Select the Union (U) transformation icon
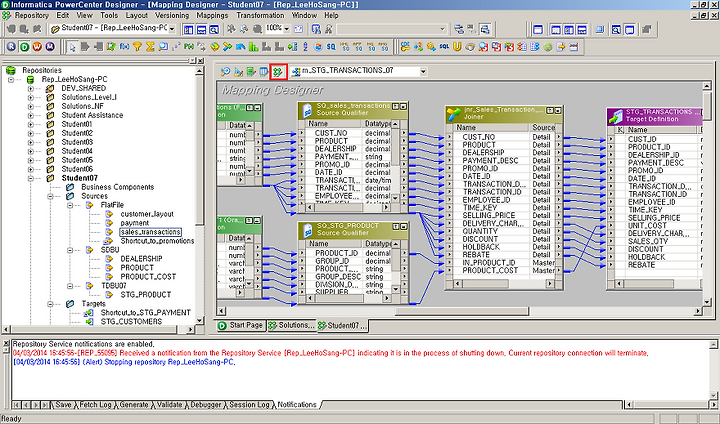Screen dimensions: 720x424 [457, 47]
